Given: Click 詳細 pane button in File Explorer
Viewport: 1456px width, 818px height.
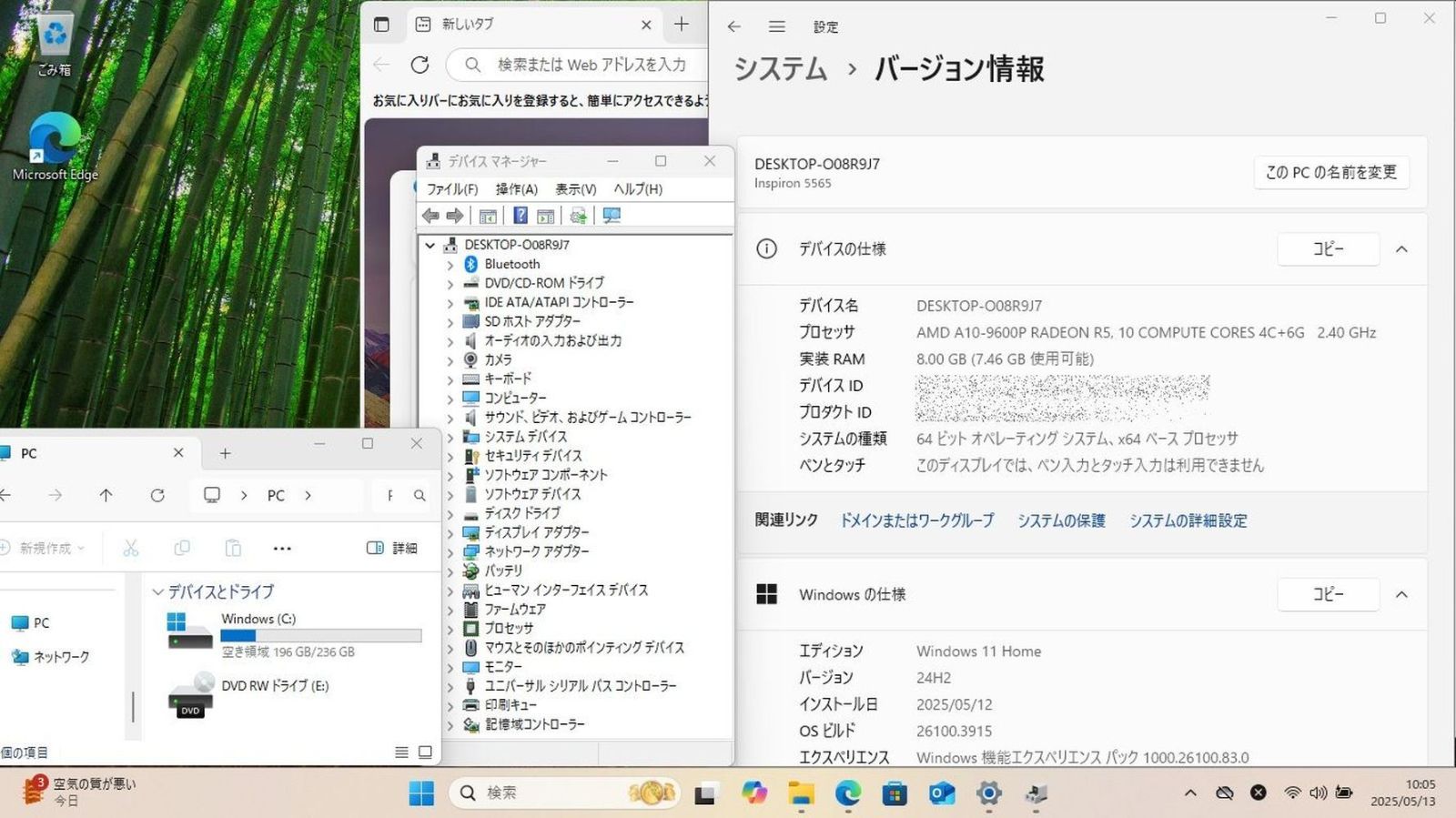Looking at the screenshot, I should click(392, 548).
